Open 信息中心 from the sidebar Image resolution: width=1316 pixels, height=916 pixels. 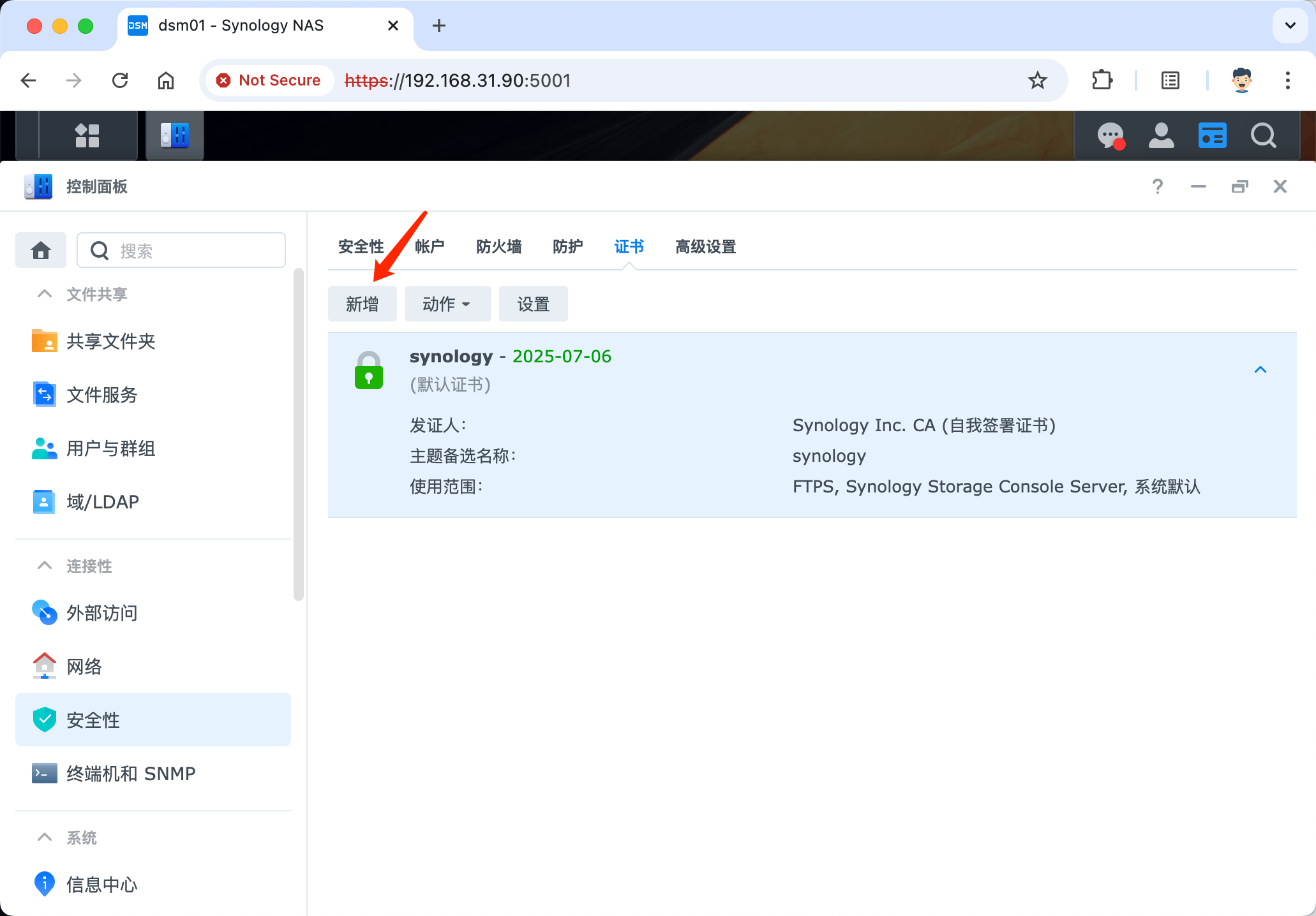[x=101, y=884]
